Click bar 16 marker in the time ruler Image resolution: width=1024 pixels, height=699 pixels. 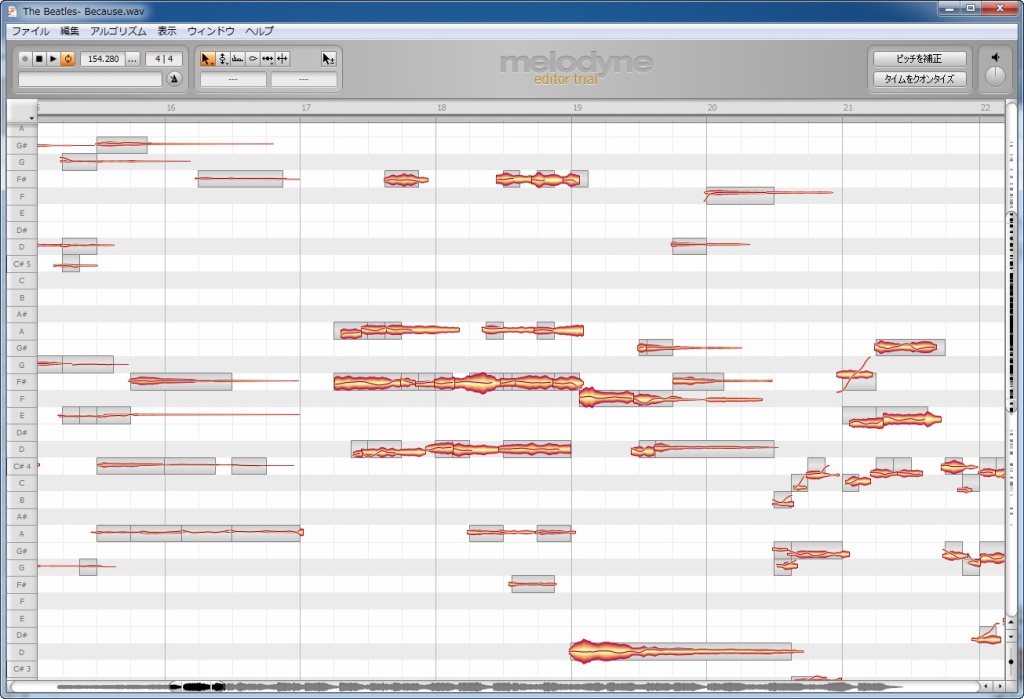click(170, 108)
